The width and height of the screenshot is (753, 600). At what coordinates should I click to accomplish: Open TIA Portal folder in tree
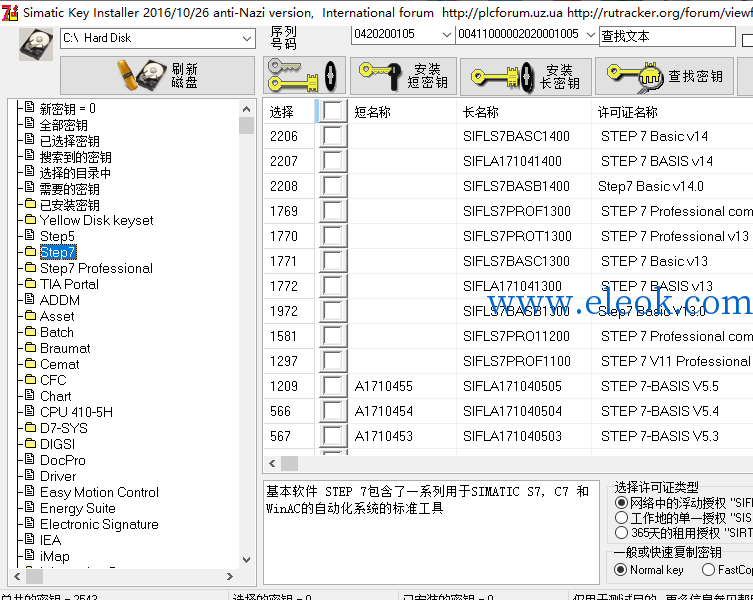click(69, 284)
